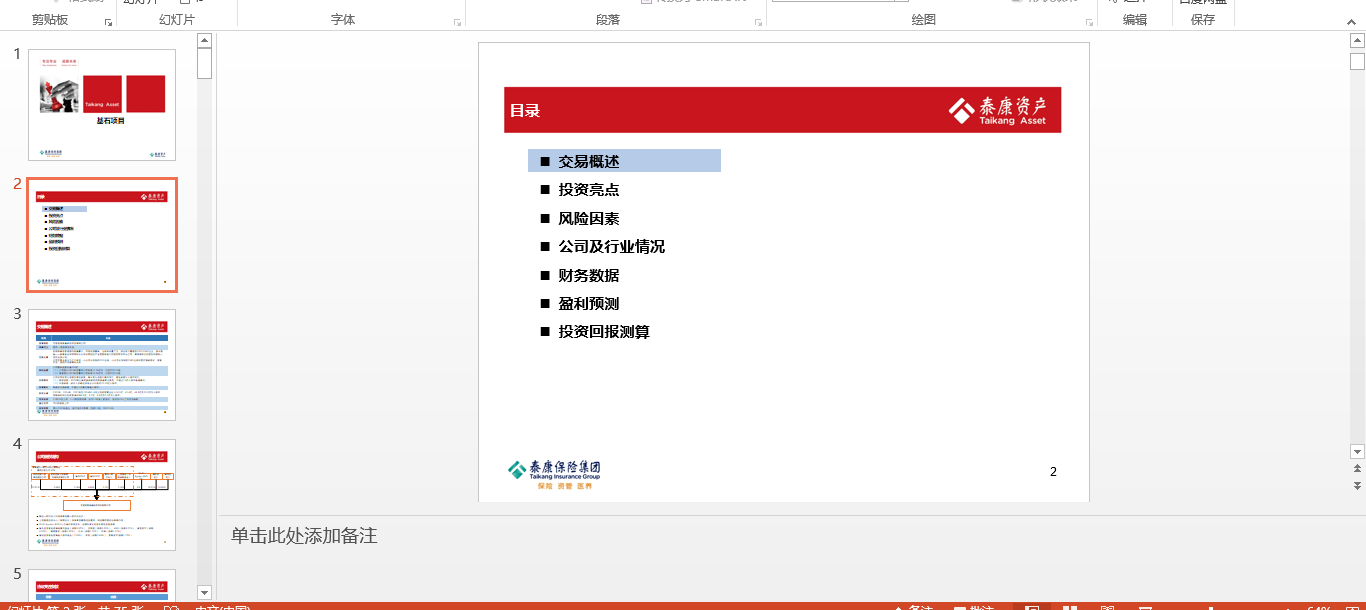Image resolution: width=1366 pixels, height=610 pixels.
Task: Click the 投资回报测算 bullet item
Action: (x=604, y=331)
